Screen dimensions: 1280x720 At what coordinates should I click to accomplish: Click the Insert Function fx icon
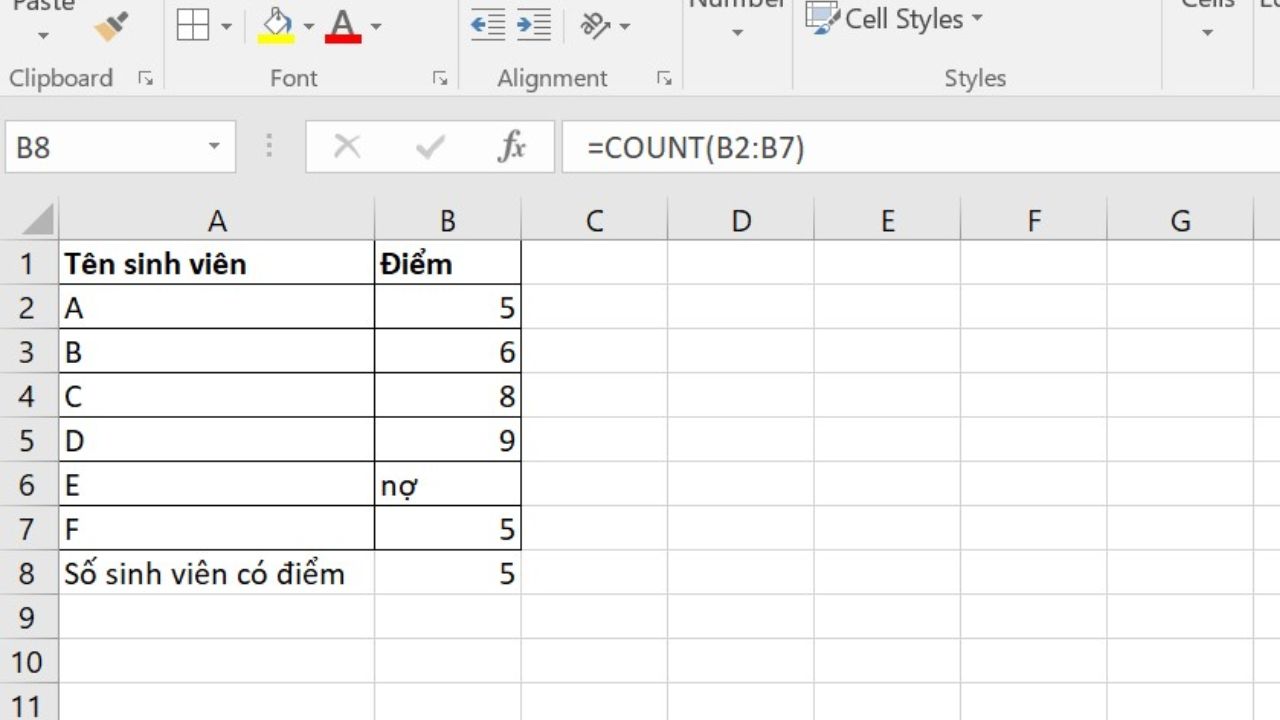511,148
